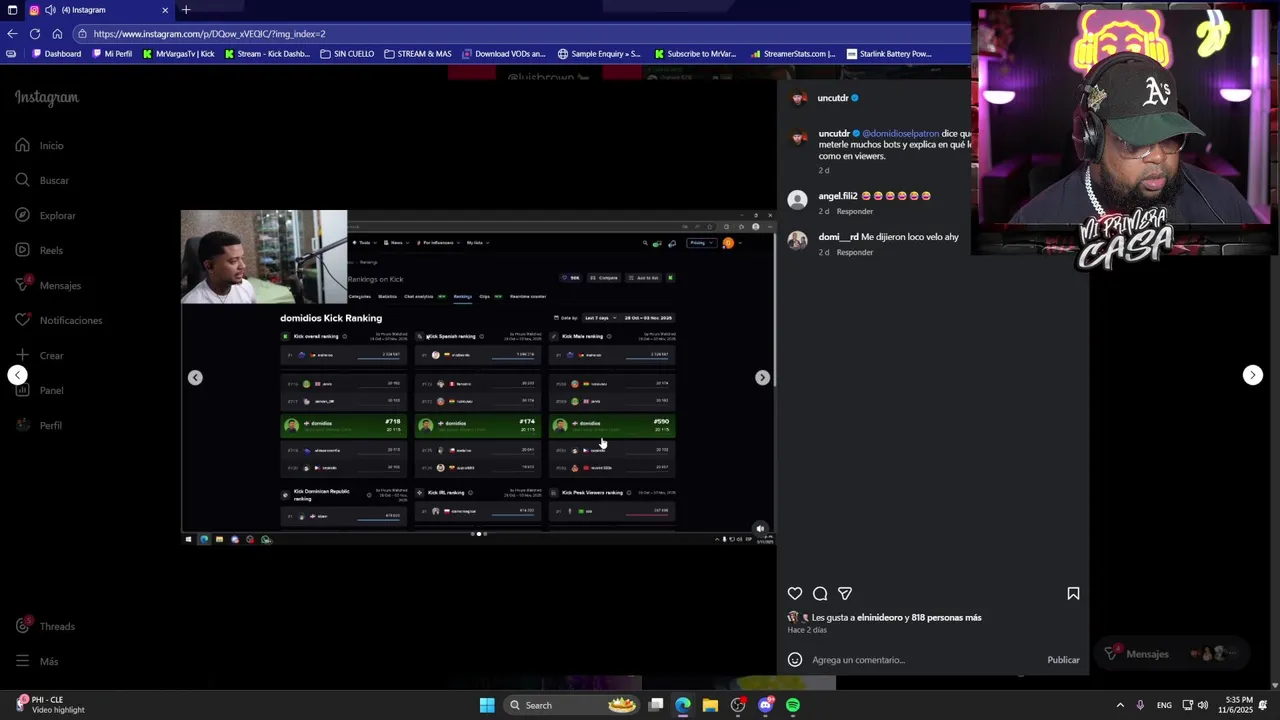Open the @domidioselpatron mention

(x=901, y=134)
